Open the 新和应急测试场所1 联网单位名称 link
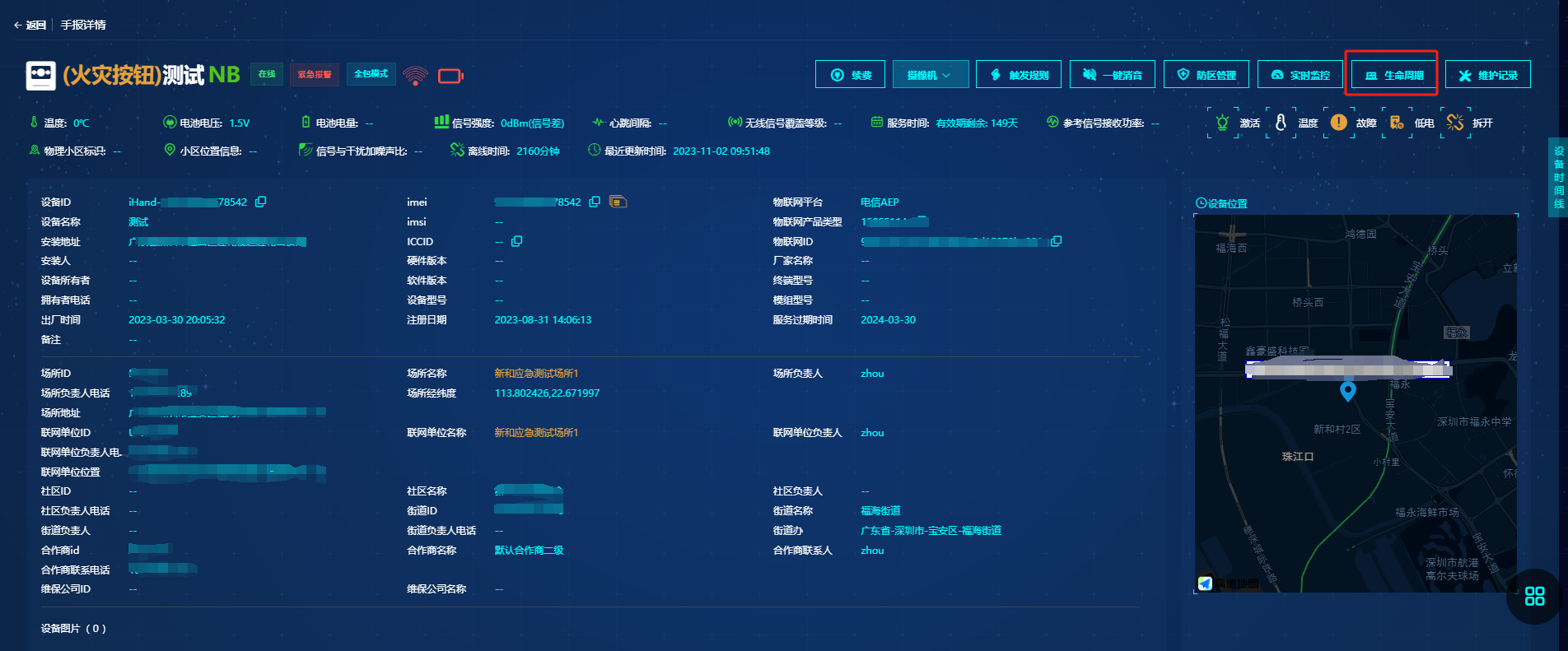Screen dimensions: 1568x651 point(536,433)
